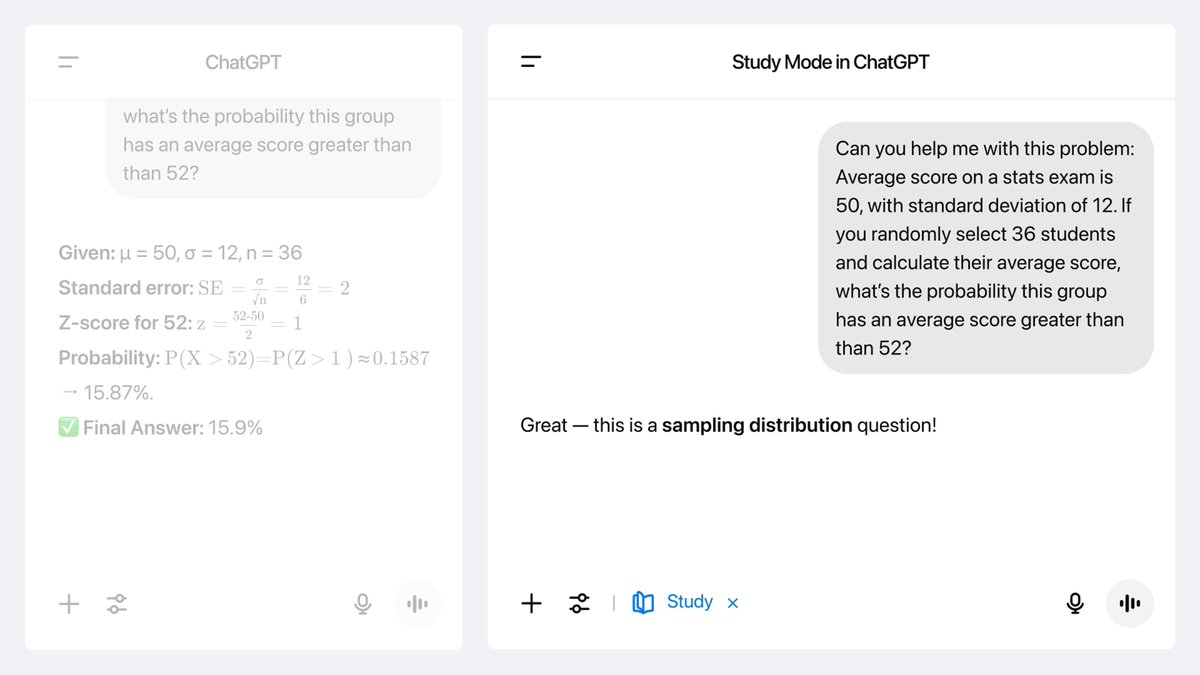The width and height of the screenshot is (1200, 675).
Task: Remove the Study mode chip with X
Action: [x=733, y=603]
